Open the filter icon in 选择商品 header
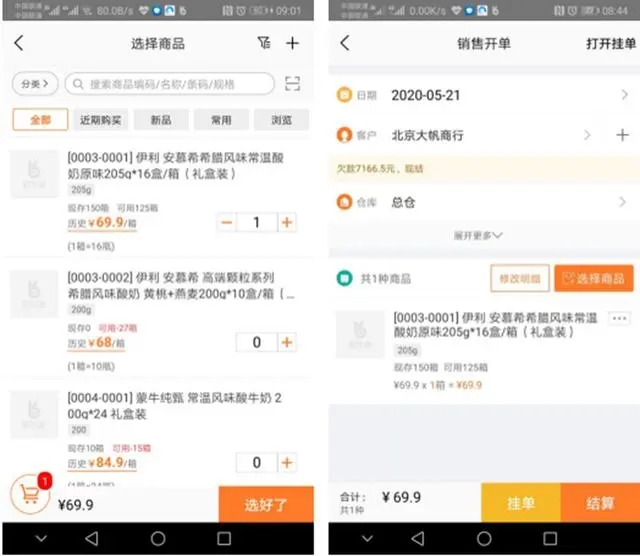The height and width of the screenshot is (556, 640). (264, 43)
